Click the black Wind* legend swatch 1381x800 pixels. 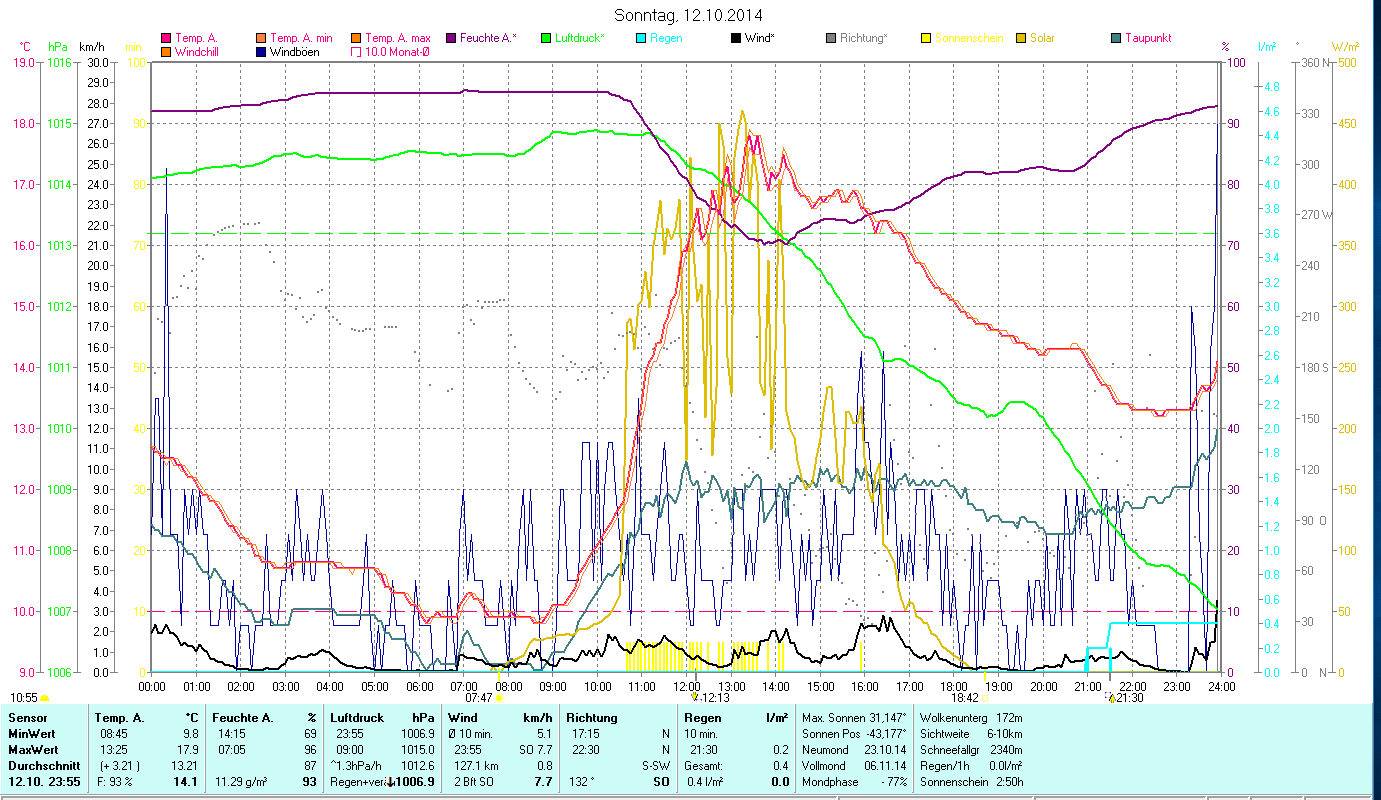[x=736, y=38]
